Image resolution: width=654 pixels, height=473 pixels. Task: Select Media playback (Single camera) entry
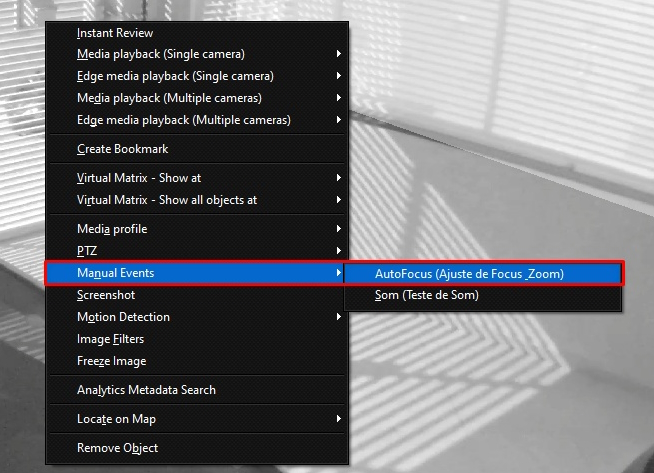pos(197,54)
